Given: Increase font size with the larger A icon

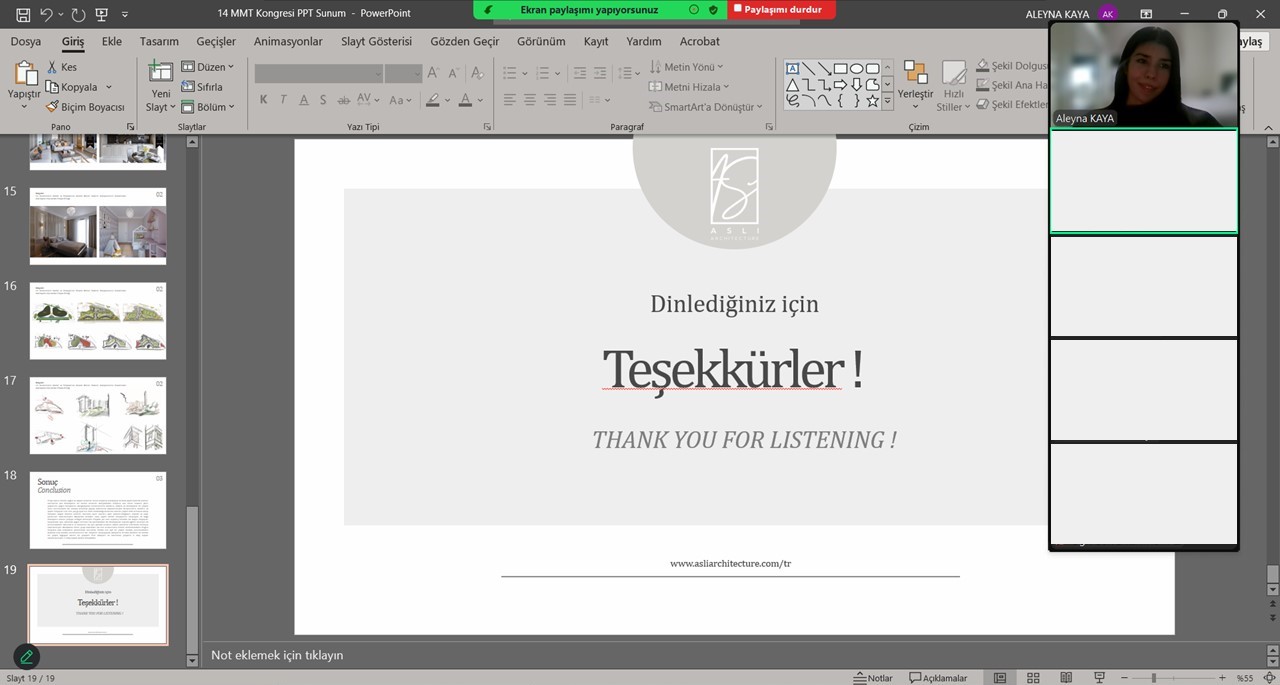Looking at the screenshot, I should 433,73.
